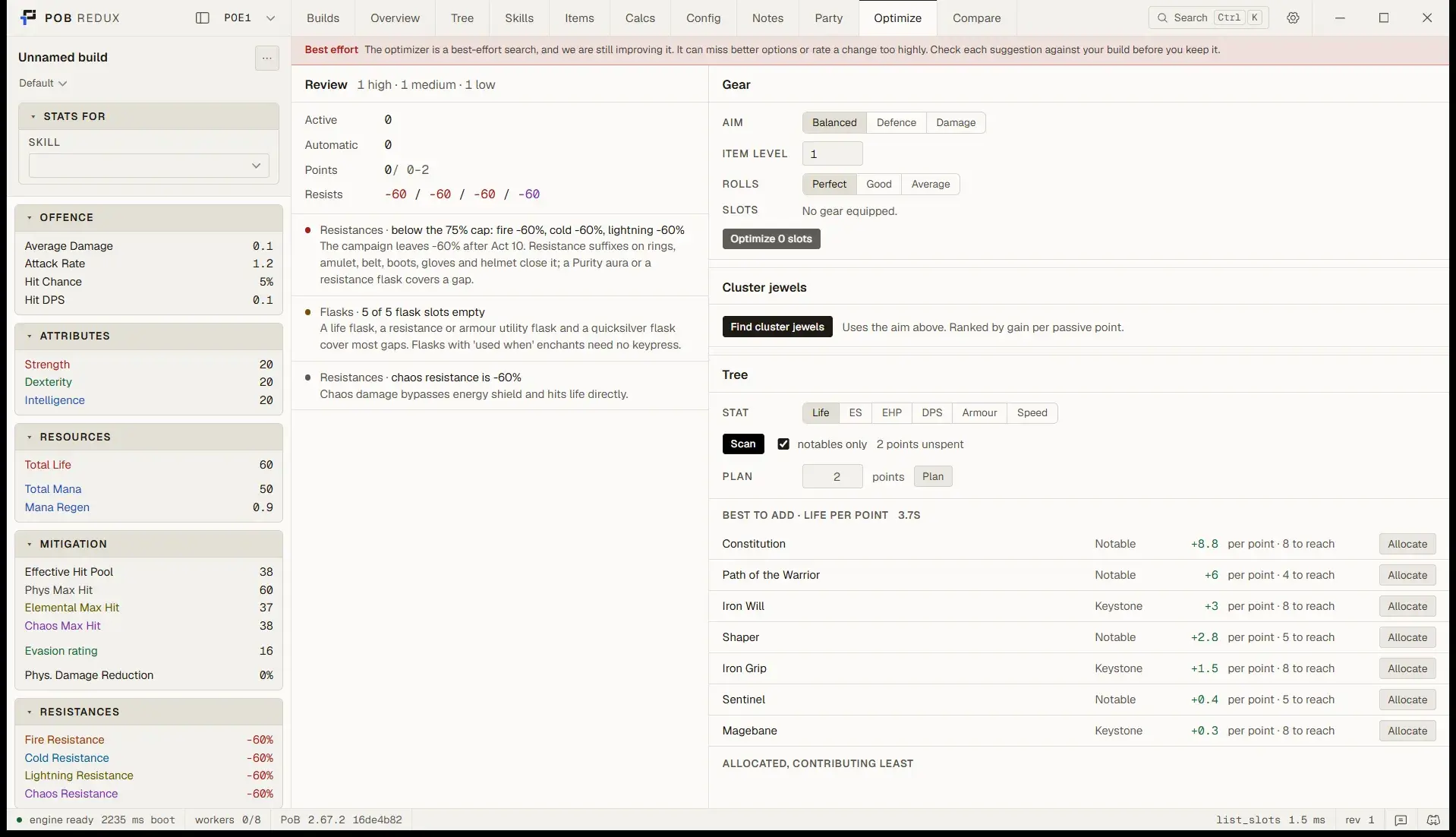This screenshot has width=1456, height=837.
Task: Toggle the sidebar panel icon
Action: click(x=202, y=17)
